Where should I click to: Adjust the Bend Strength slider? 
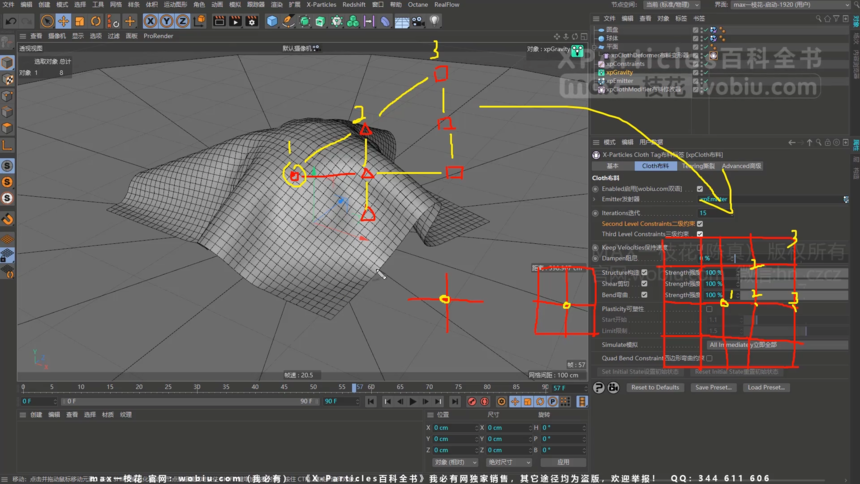coord(794,295)
